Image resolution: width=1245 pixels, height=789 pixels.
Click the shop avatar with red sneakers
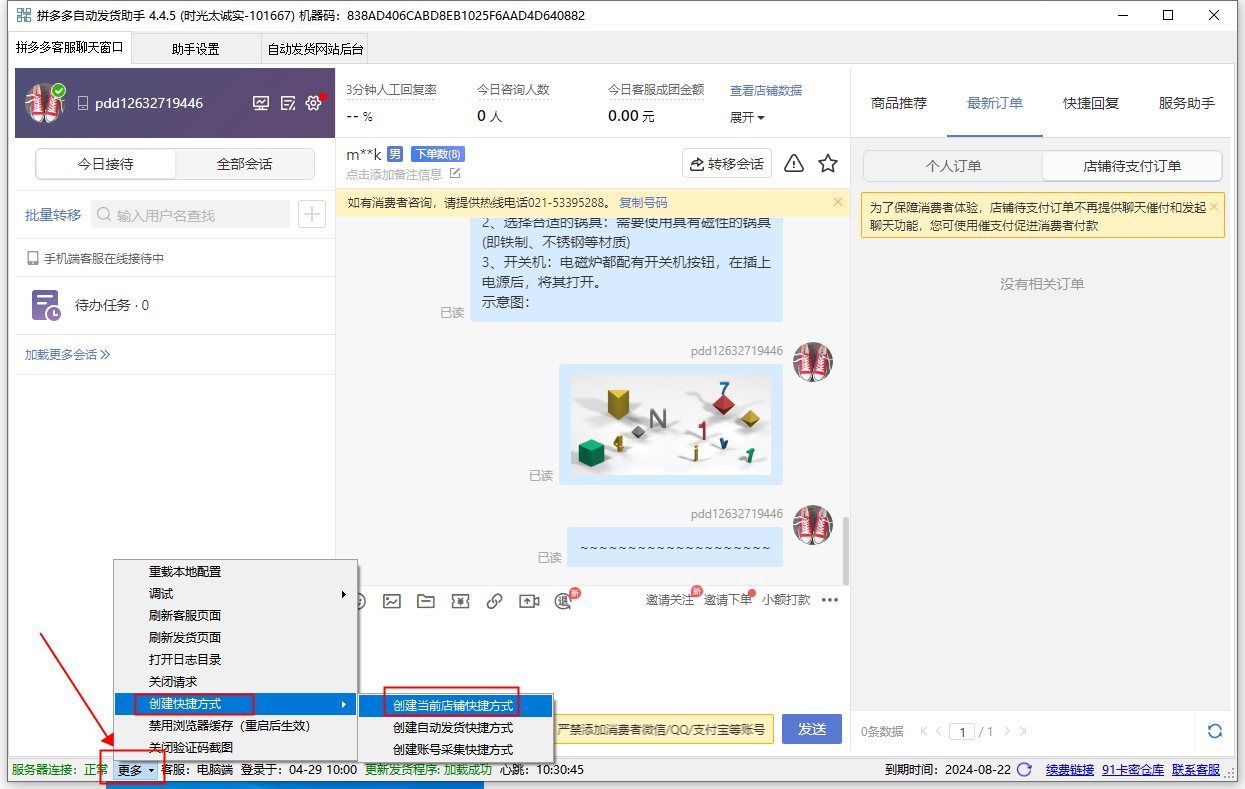44,103
